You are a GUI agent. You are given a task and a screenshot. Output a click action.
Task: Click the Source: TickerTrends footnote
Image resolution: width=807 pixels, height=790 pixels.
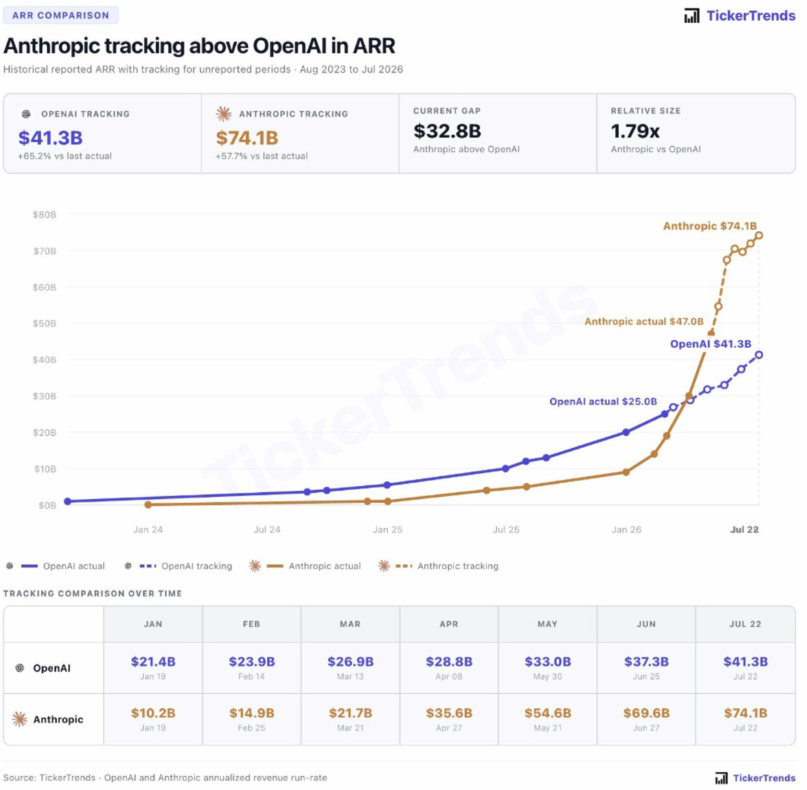tap(165, 778)
